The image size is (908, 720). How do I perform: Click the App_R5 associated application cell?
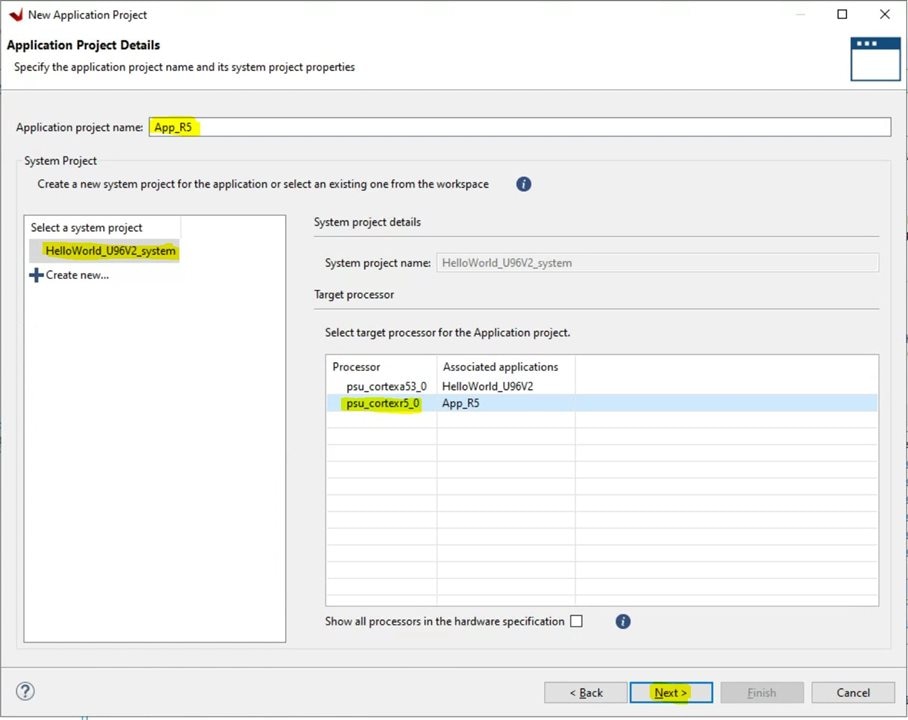pos(461,403)
